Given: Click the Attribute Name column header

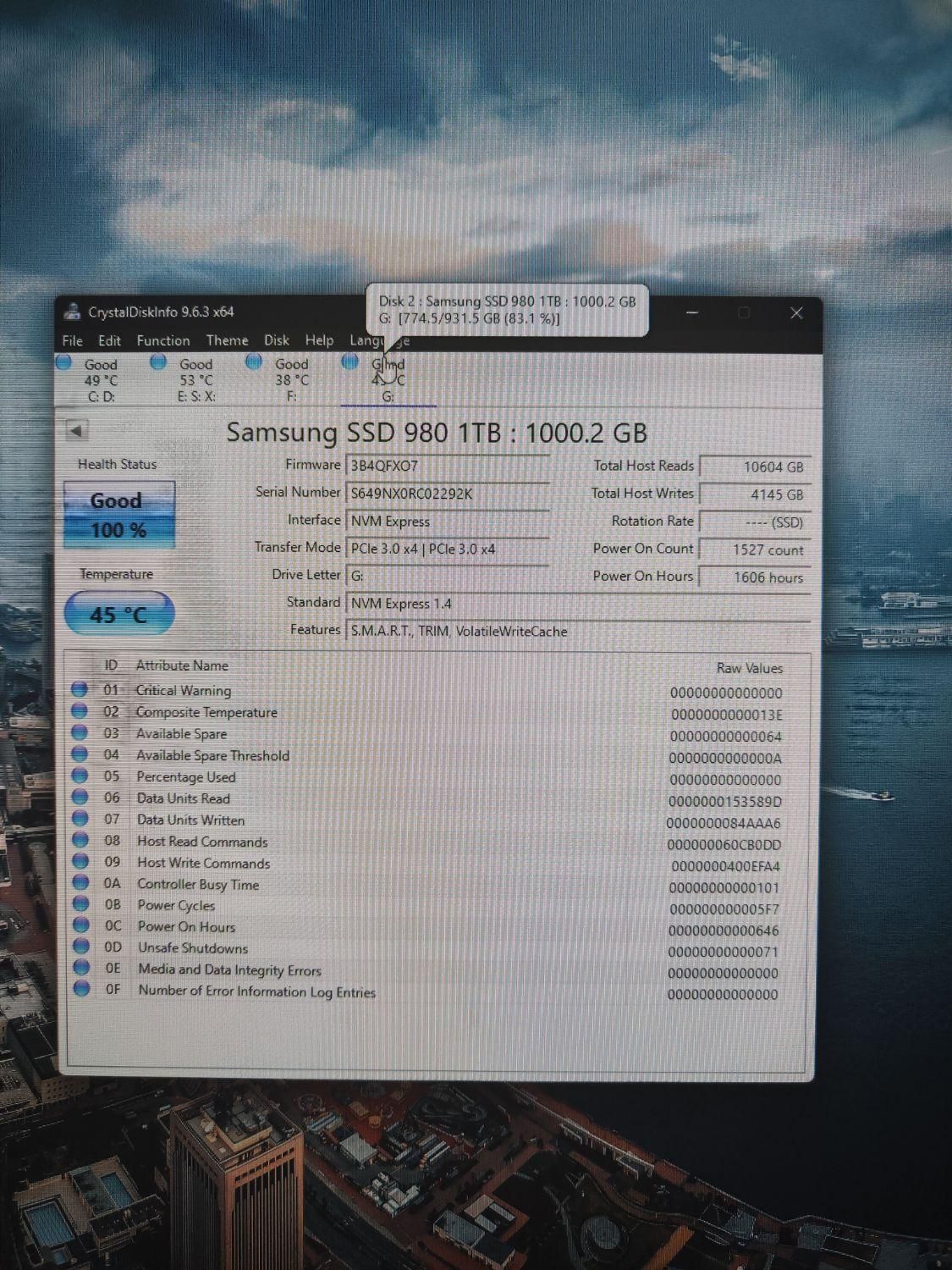Looking at the screenshot, I should [182, 665].
